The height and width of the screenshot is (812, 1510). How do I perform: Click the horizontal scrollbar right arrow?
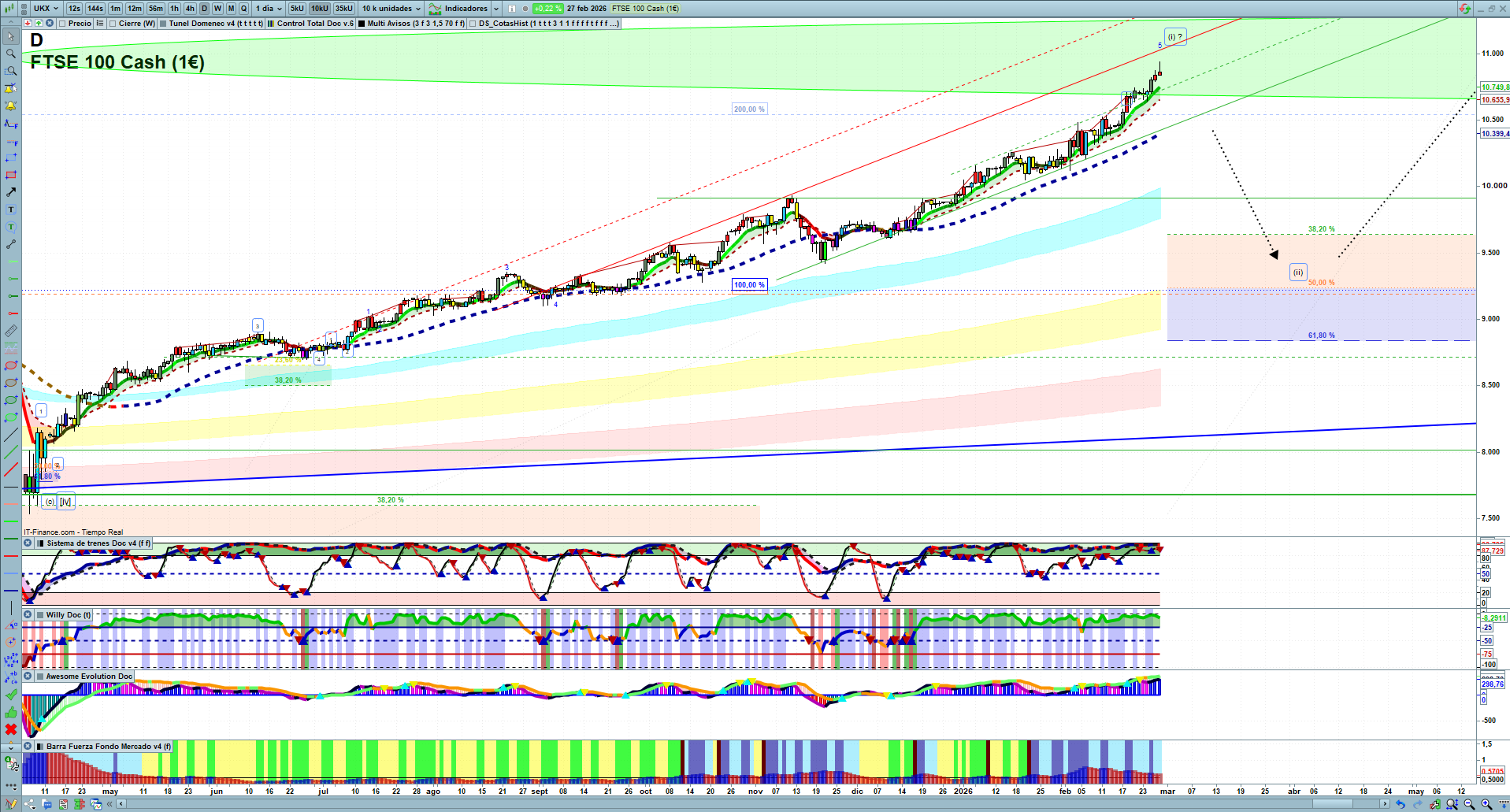click(x=1385, y=804)
